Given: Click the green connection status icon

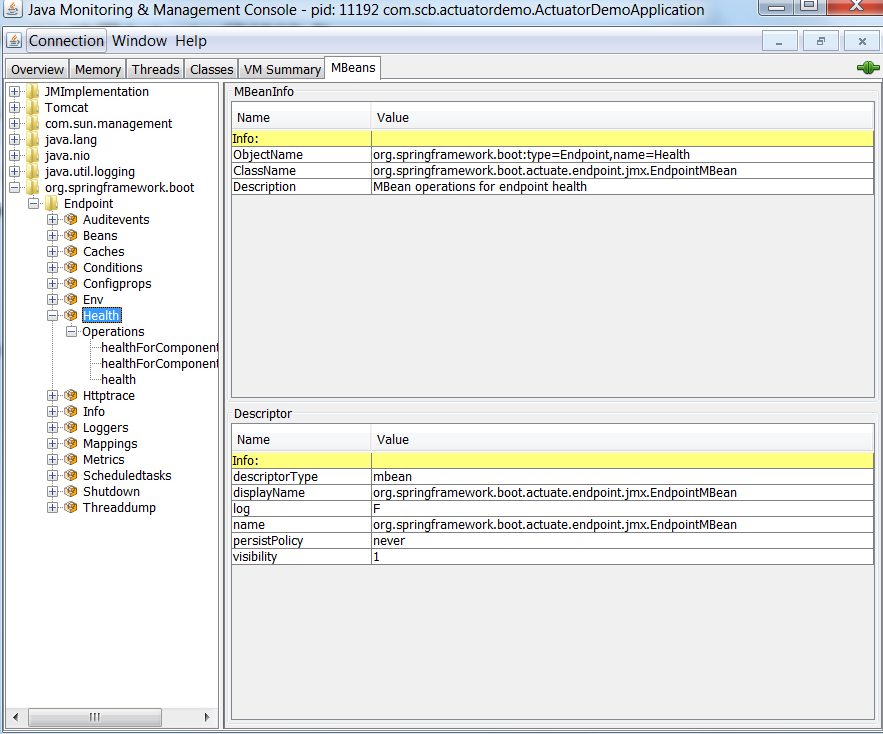Looking at the screenshot, I should pos(868,68).
